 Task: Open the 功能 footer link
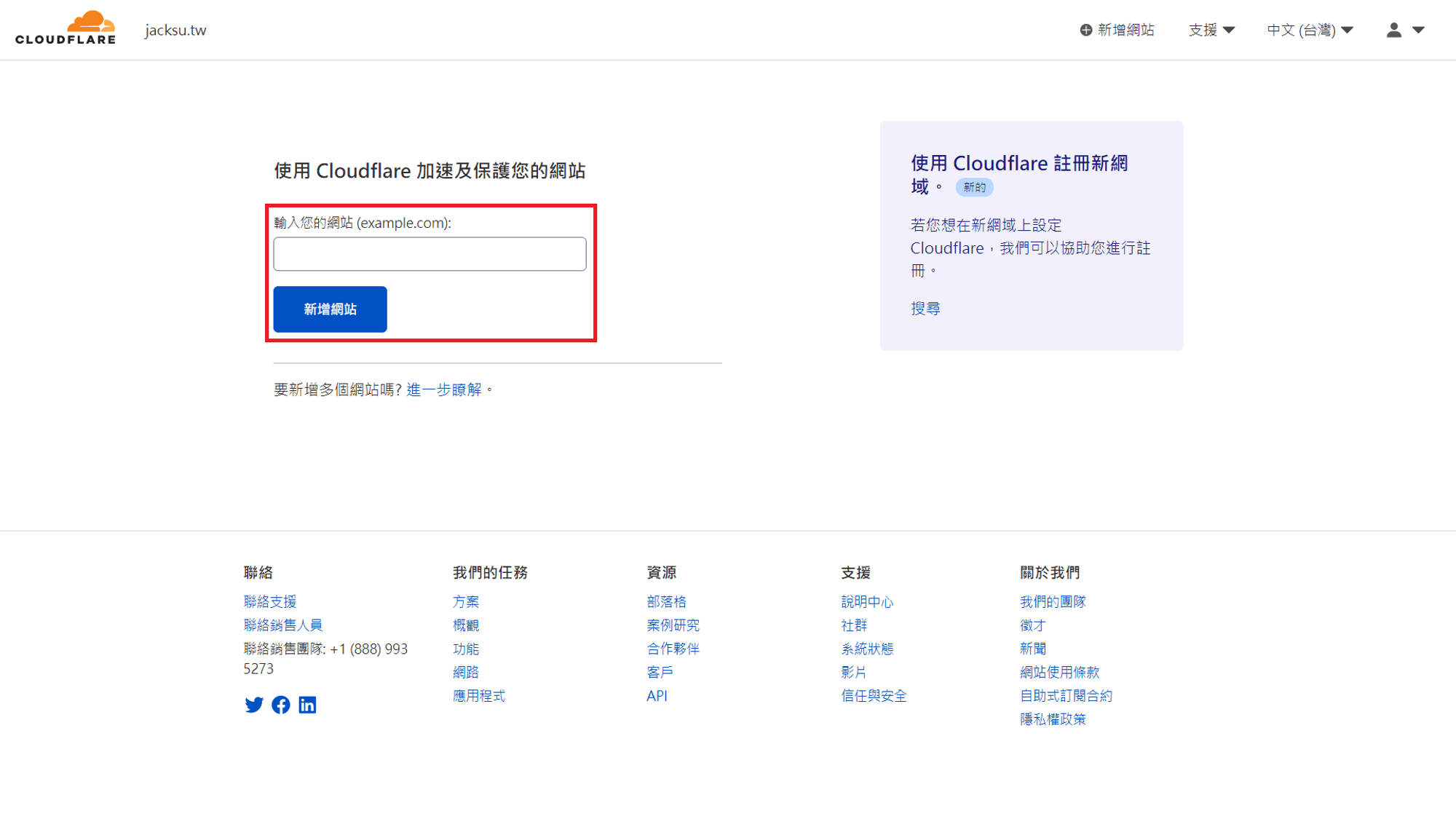(x=466, y=649)
